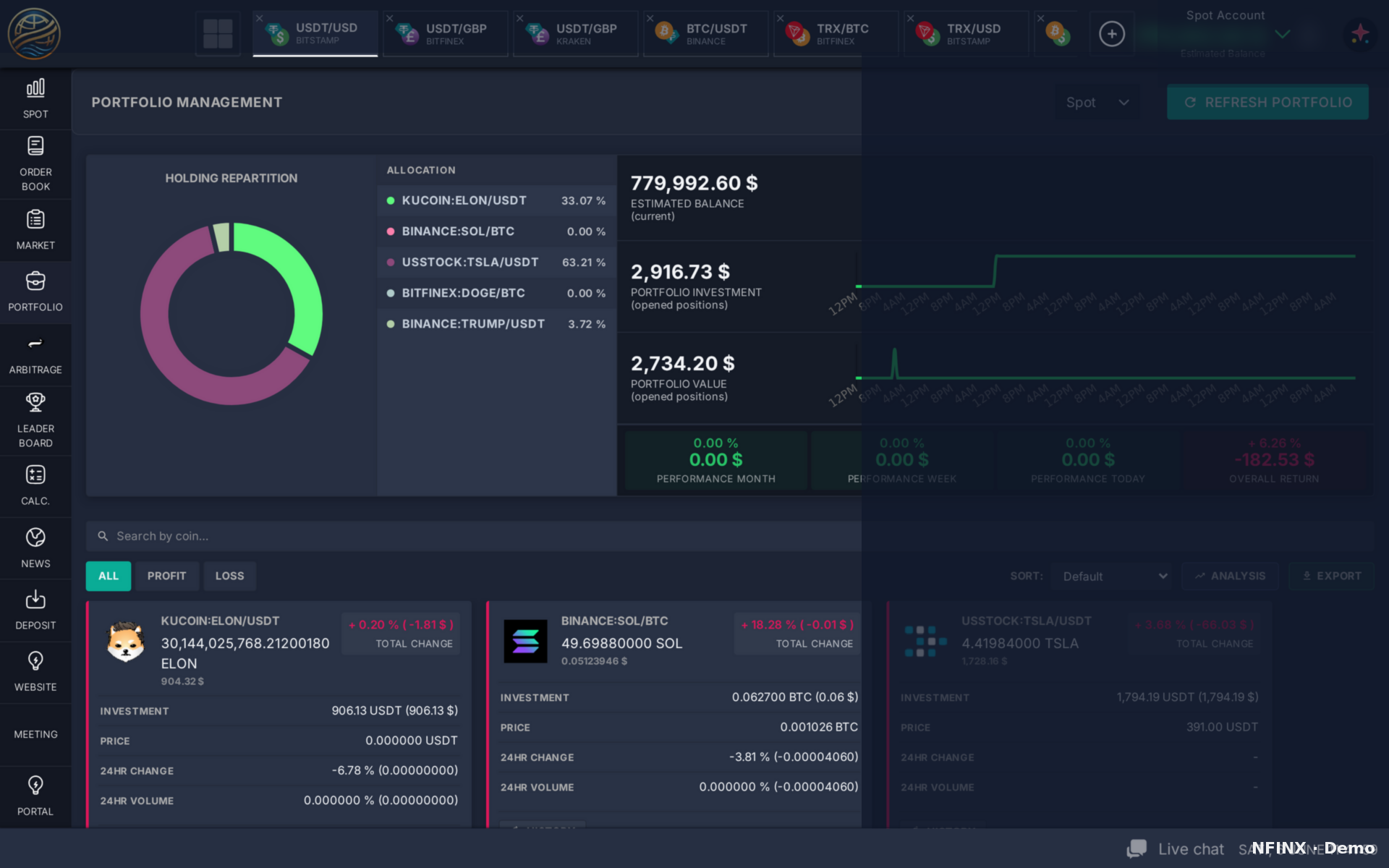Select BINANCE:SOL/BTC allocation row

496,231
